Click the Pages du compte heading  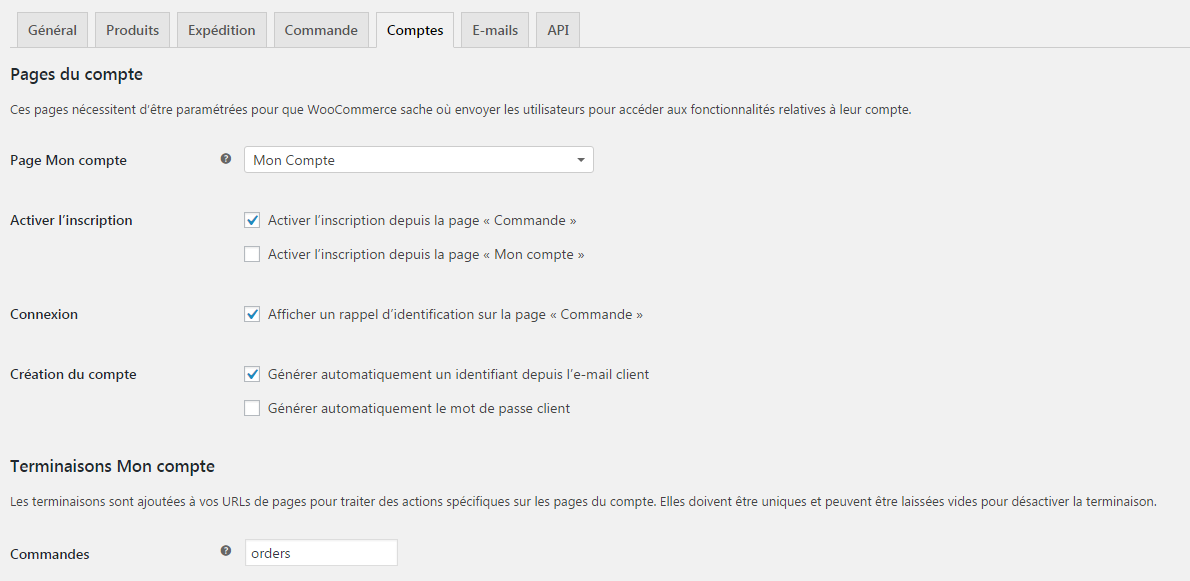coord(76,74)
